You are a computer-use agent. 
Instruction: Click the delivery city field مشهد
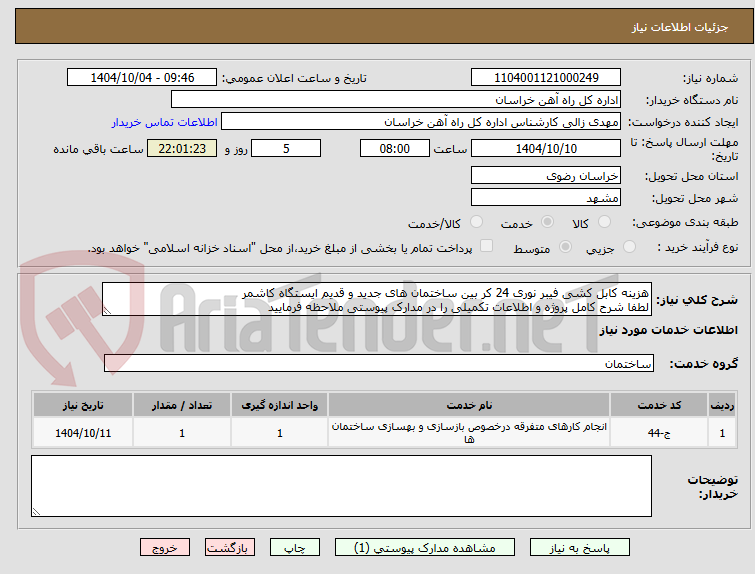[546, 197]
